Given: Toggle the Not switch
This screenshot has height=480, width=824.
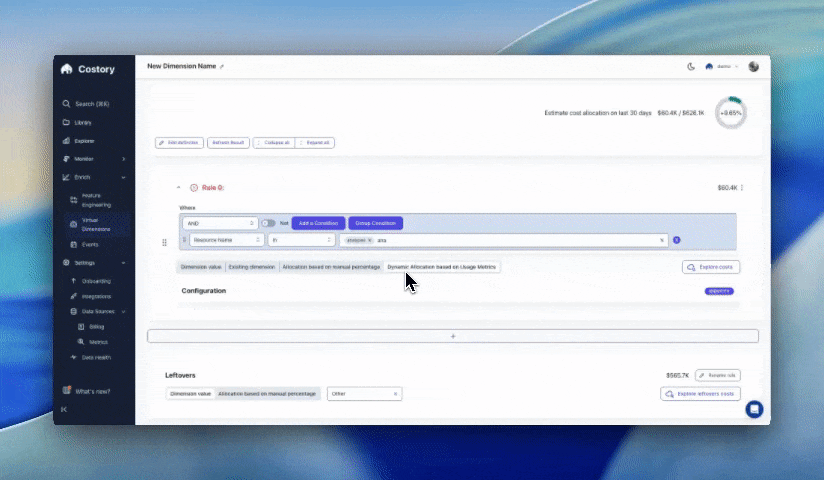Looking at the screenshot, I should 269,223.
